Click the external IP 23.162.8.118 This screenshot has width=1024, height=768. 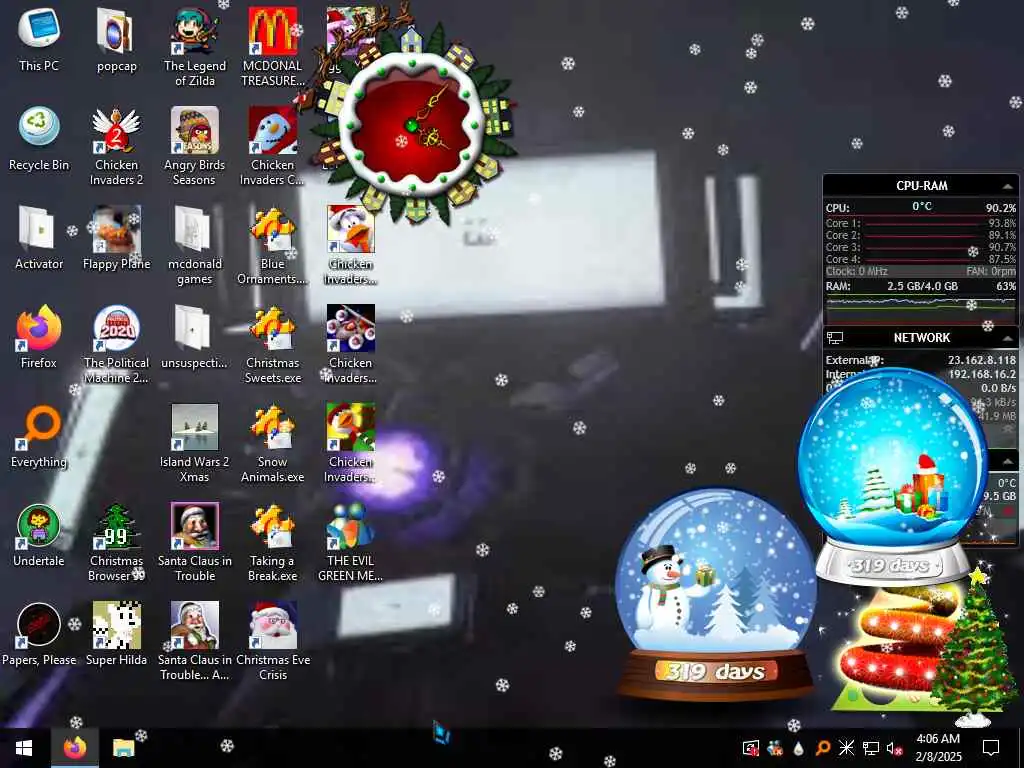click(x=982, y=360)
